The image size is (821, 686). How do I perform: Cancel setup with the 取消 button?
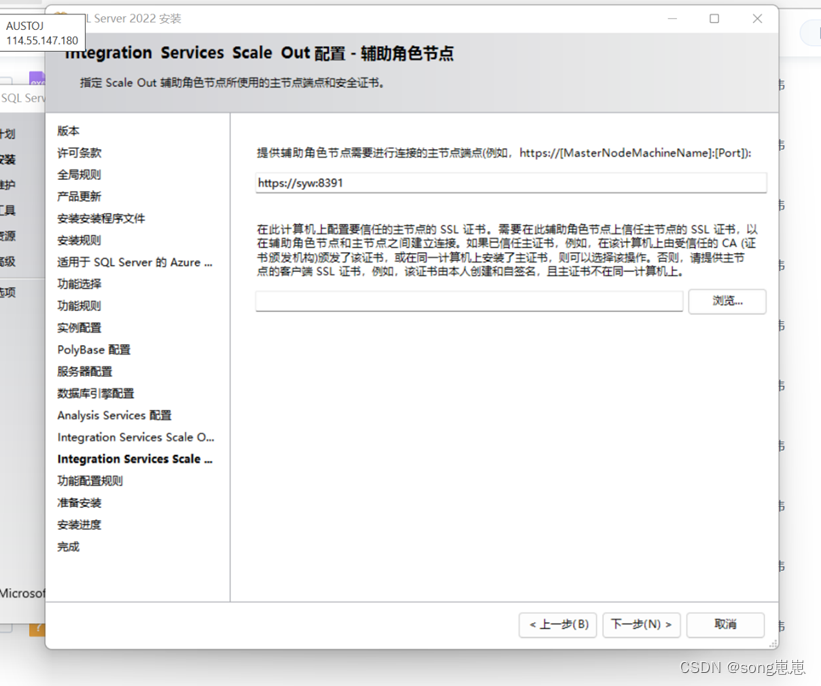(x=725, y=624)
